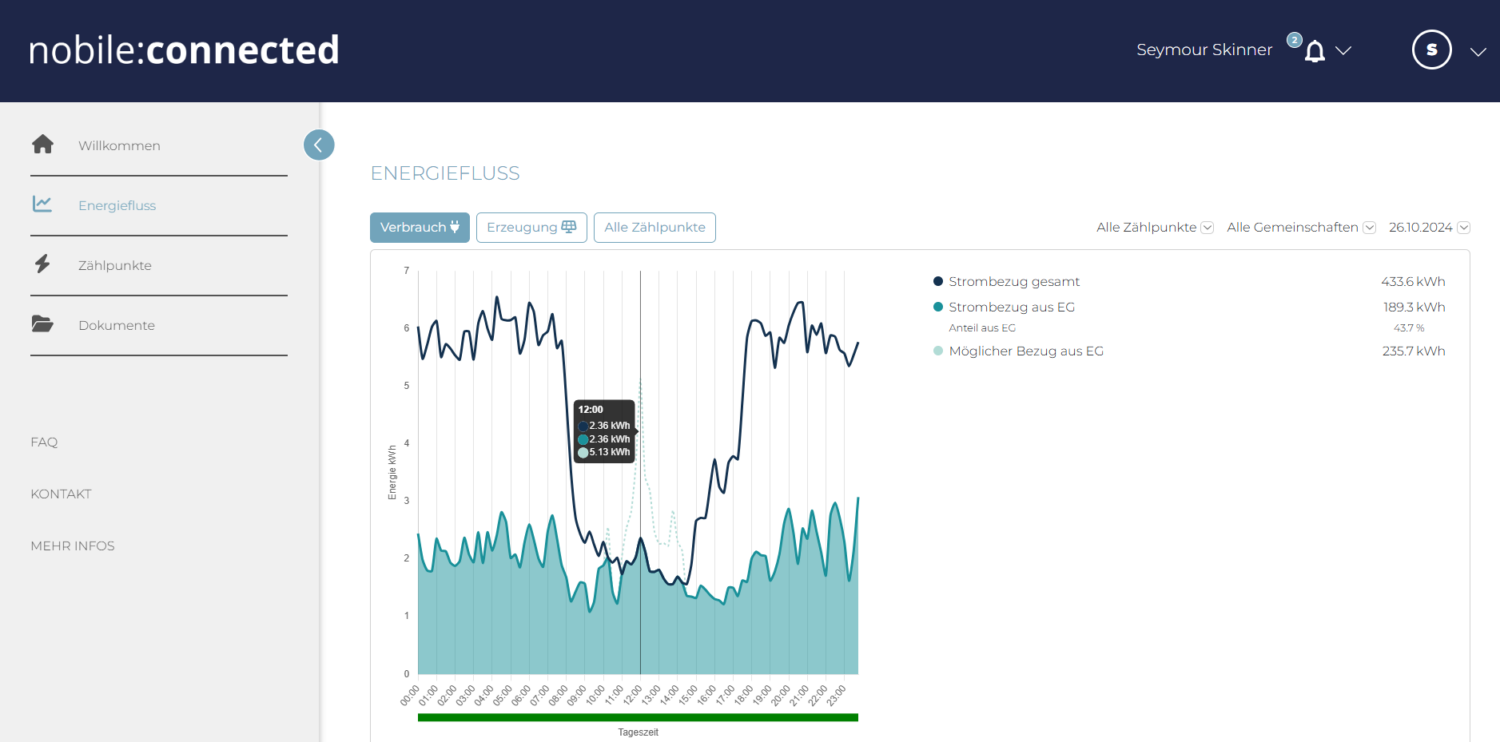
Task: Open notifications via the bell icon
Action: [x=1315, y=51]
